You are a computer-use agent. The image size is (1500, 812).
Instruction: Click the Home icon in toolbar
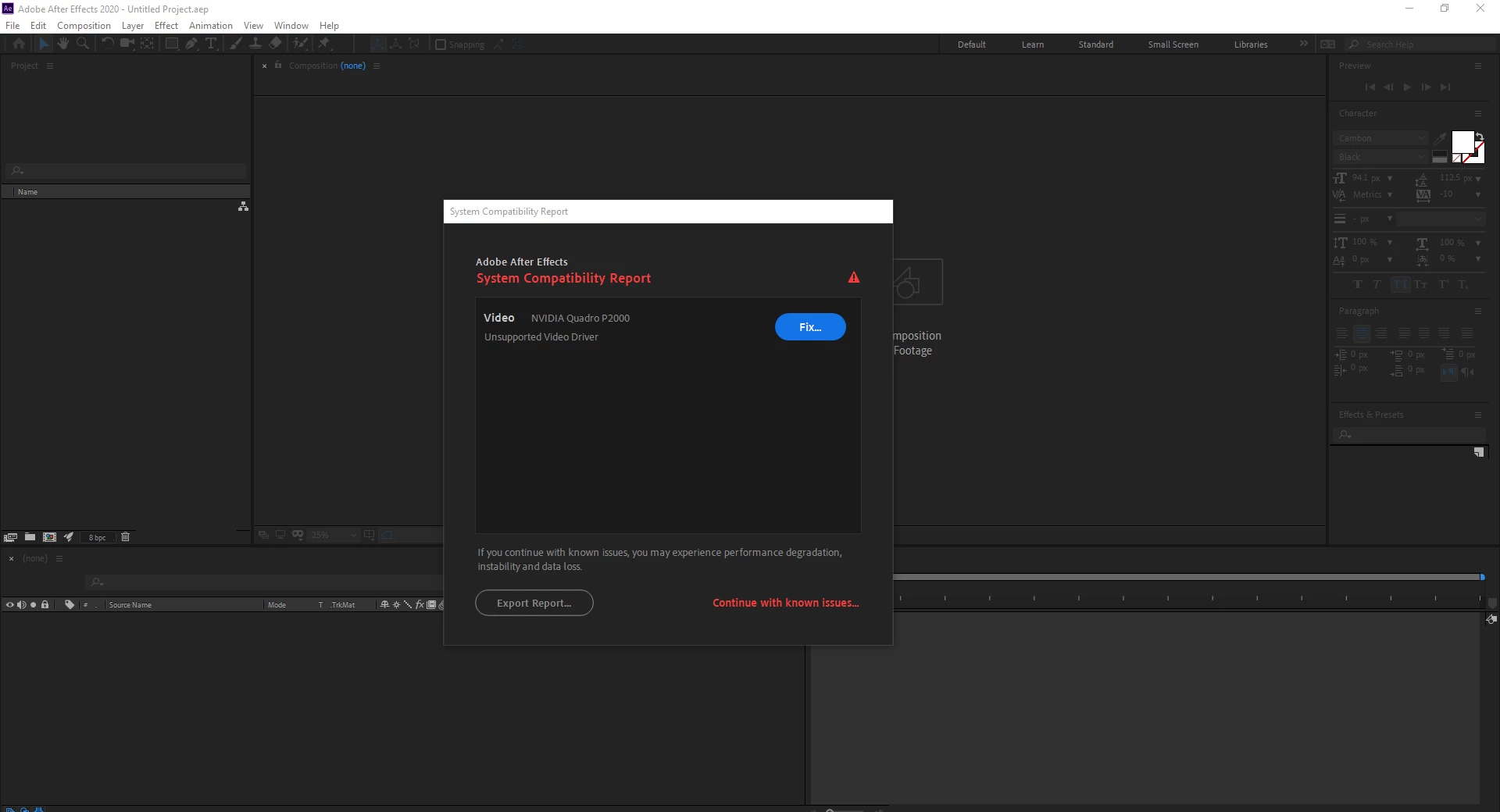pyautogui.click(x=19, y=44)
